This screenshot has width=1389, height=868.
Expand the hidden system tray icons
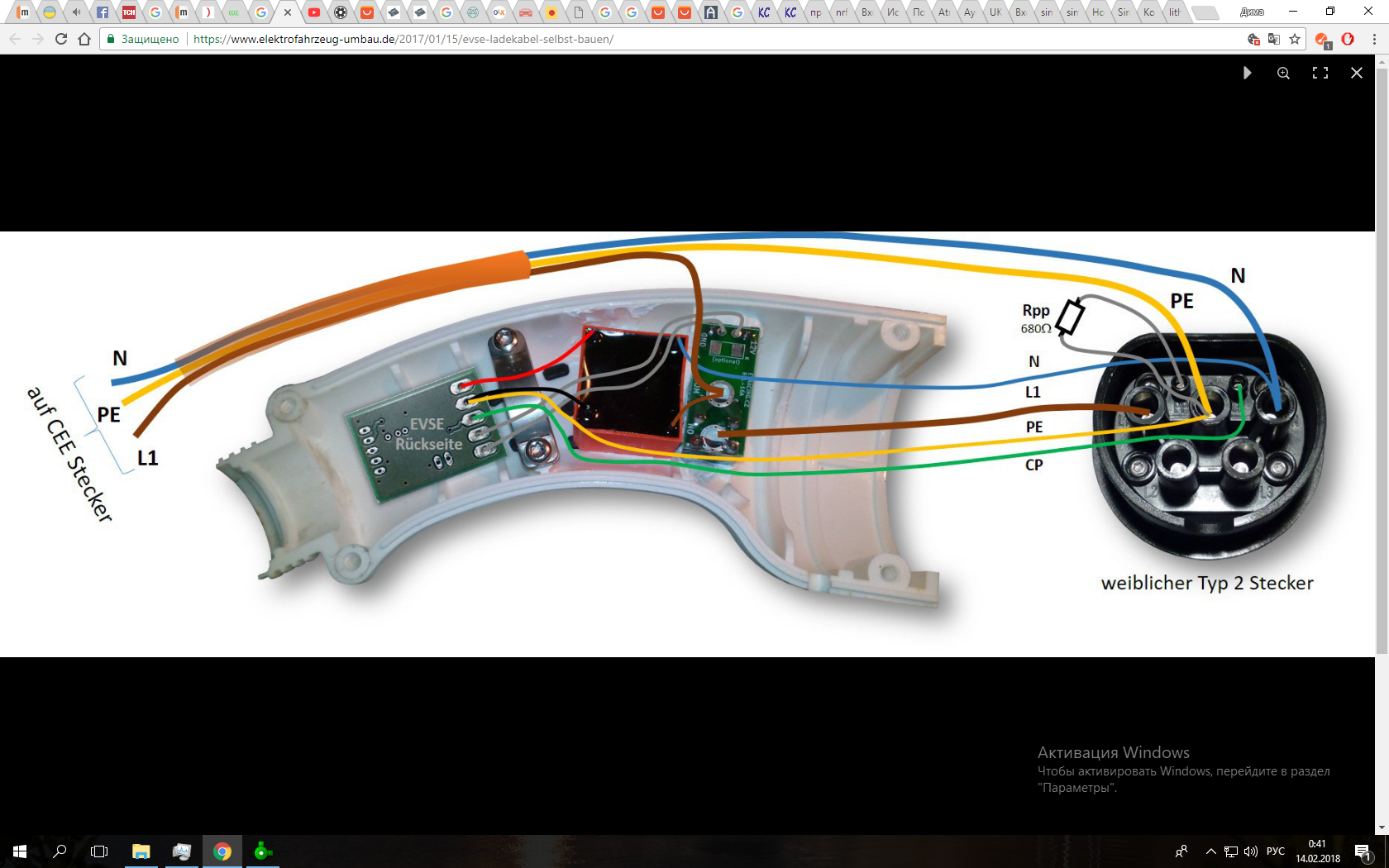pos(1210,851)
